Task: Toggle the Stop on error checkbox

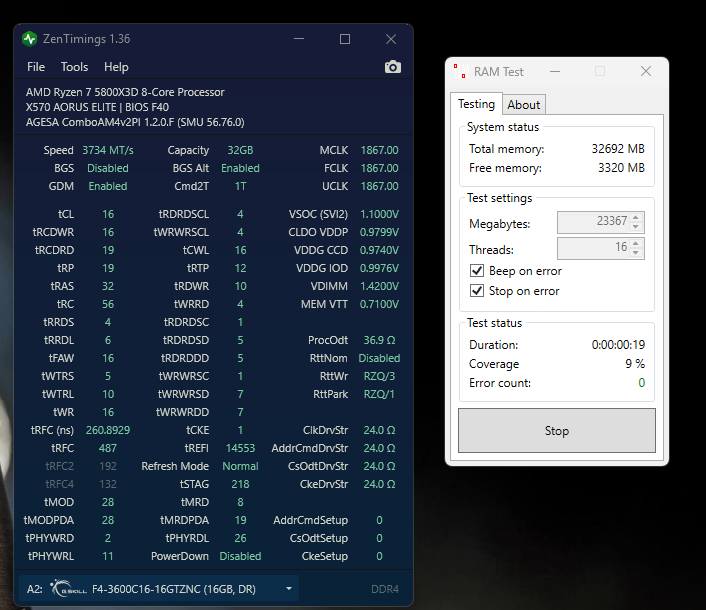Action: [477, 291]
